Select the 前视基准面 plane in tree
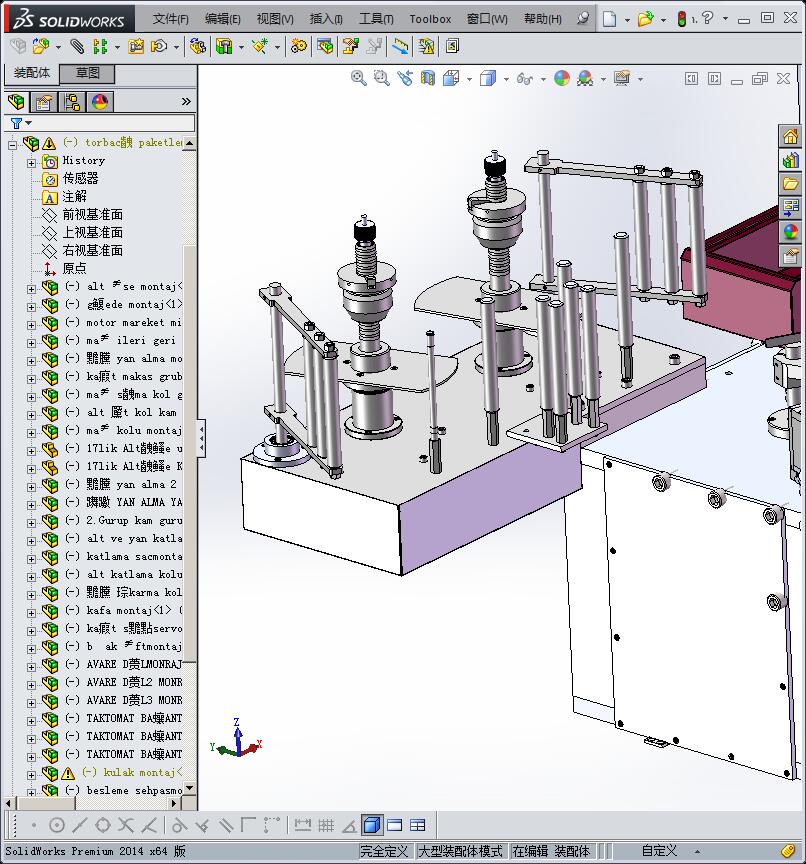Viewport: 806px width, 864px height. tap(92, 214)
